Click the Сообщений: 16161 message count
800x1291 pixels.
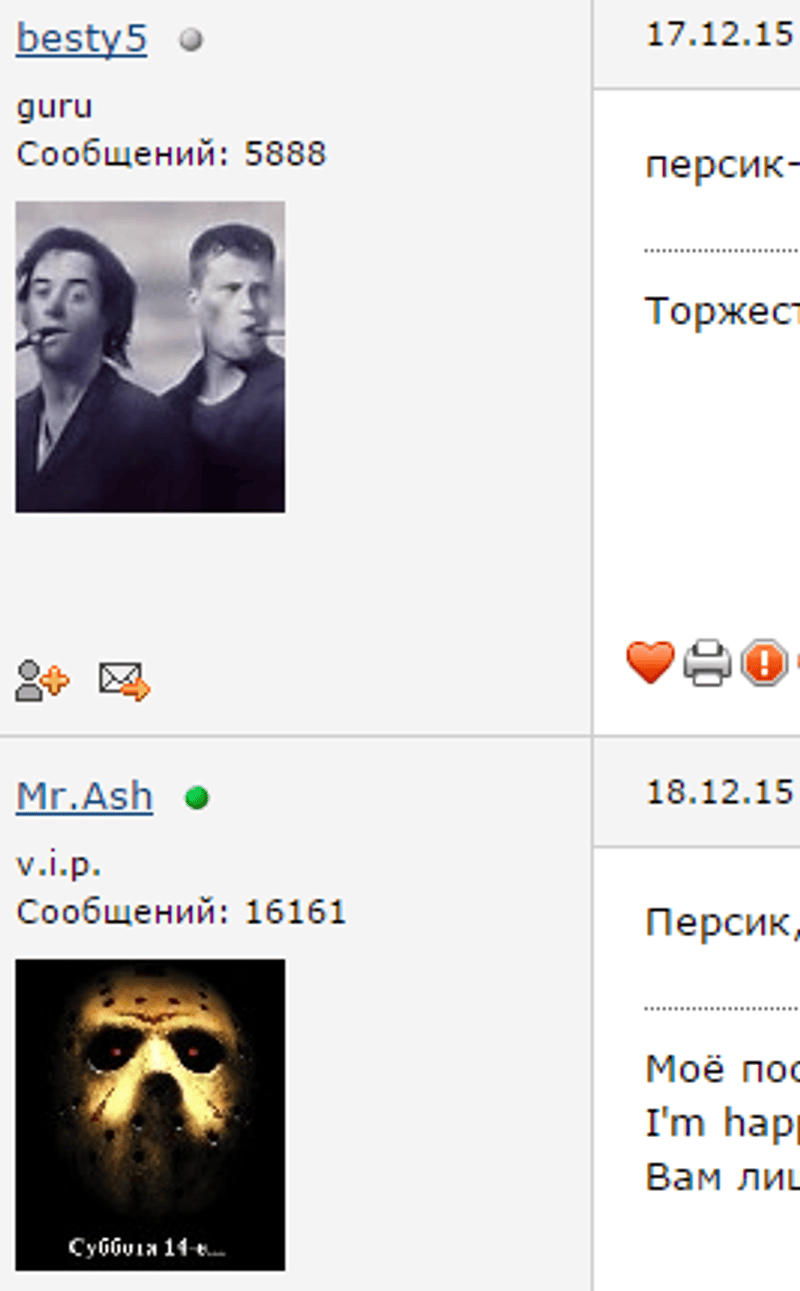[181, 912]
